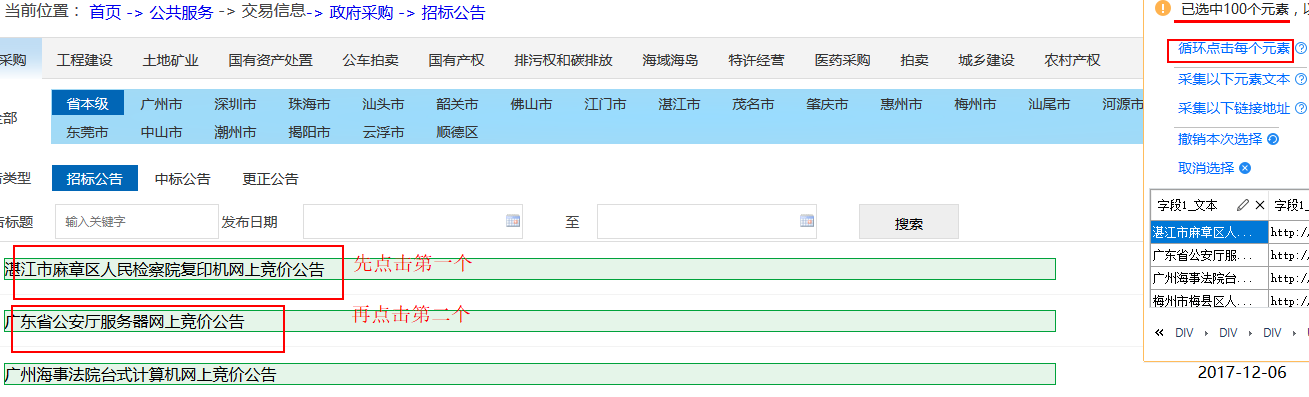Filter by 梅州市 region
This screenshot has width=1309, height=397.
975,104
